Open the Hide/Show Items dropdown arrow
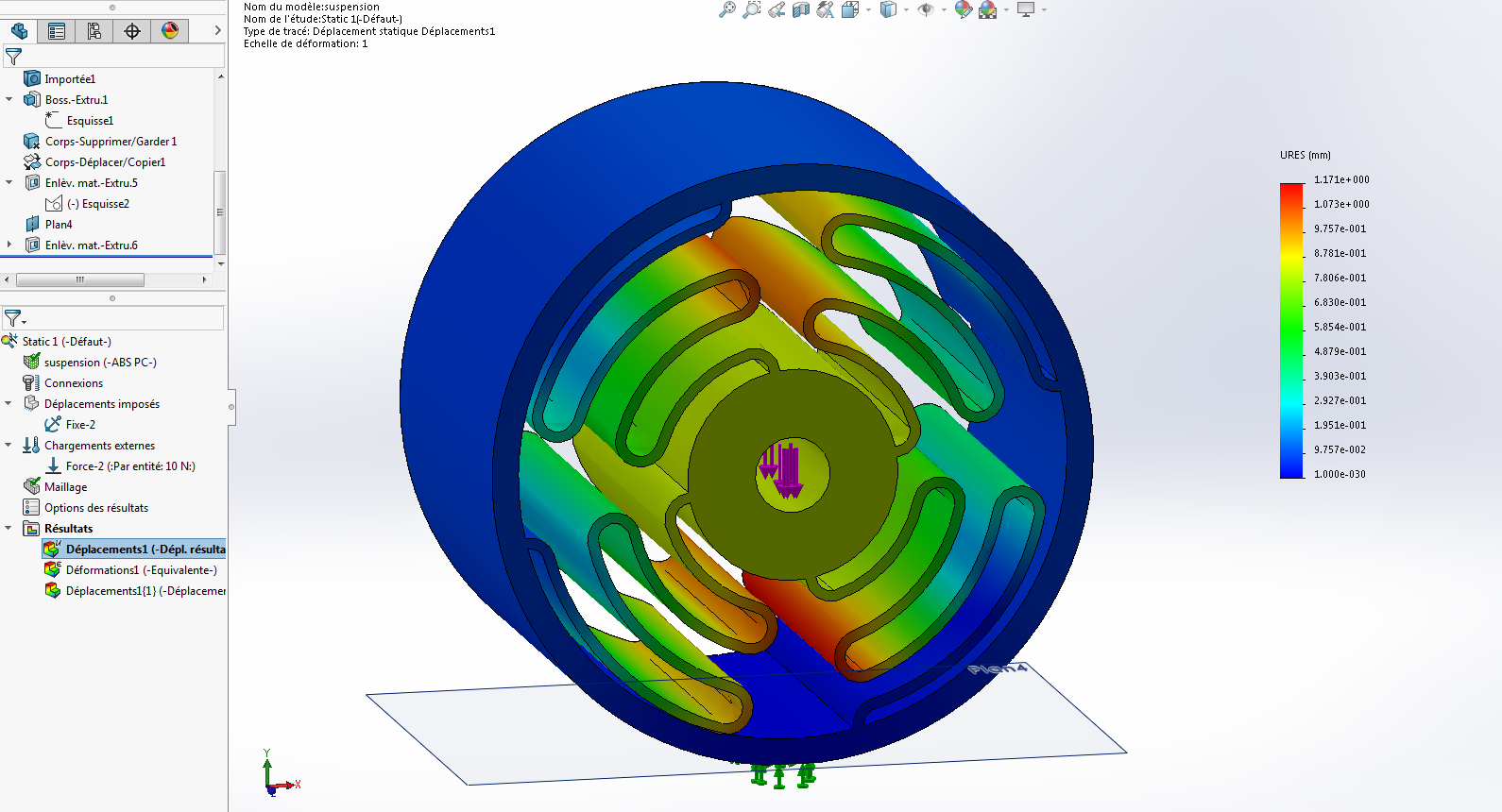1502x812 pixels. tap(944, 10)
